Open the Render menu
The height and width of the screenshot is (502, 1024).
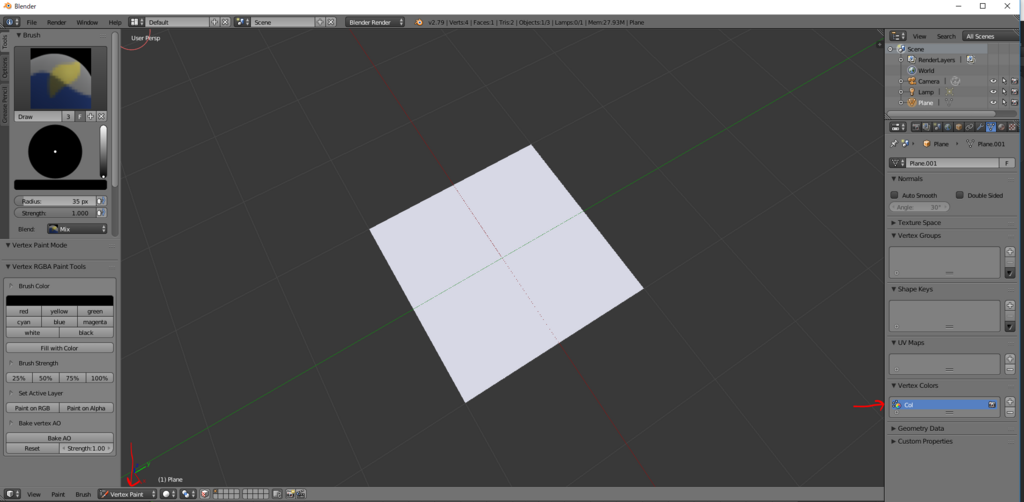point(57,22)
